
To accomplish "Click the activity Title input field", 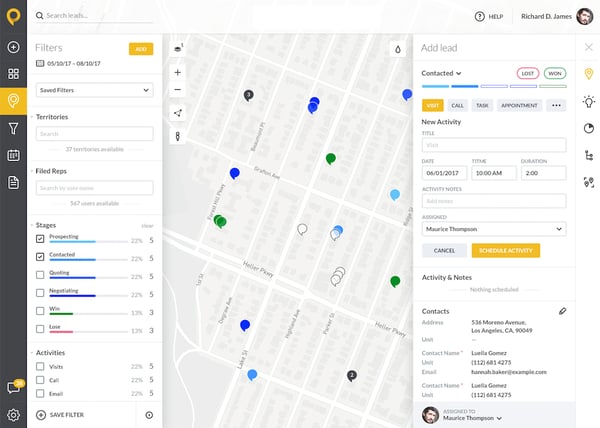I will click(x=494, y=145).
